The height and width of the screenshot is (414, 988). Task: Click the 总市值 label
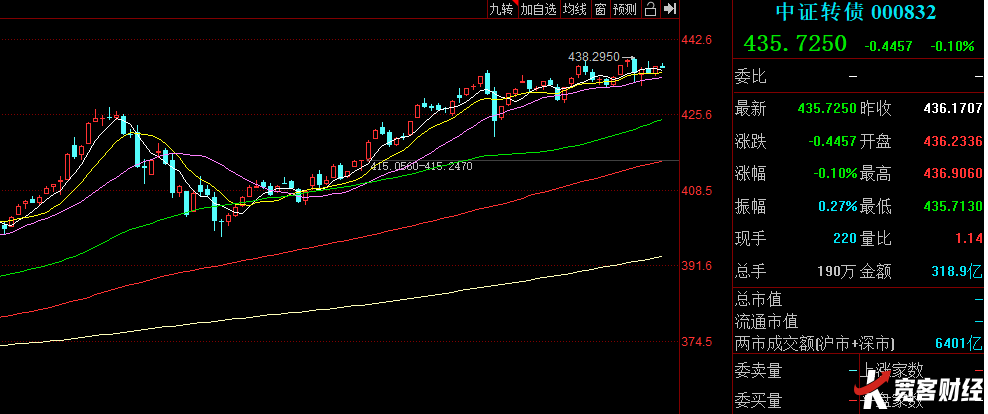759,299
